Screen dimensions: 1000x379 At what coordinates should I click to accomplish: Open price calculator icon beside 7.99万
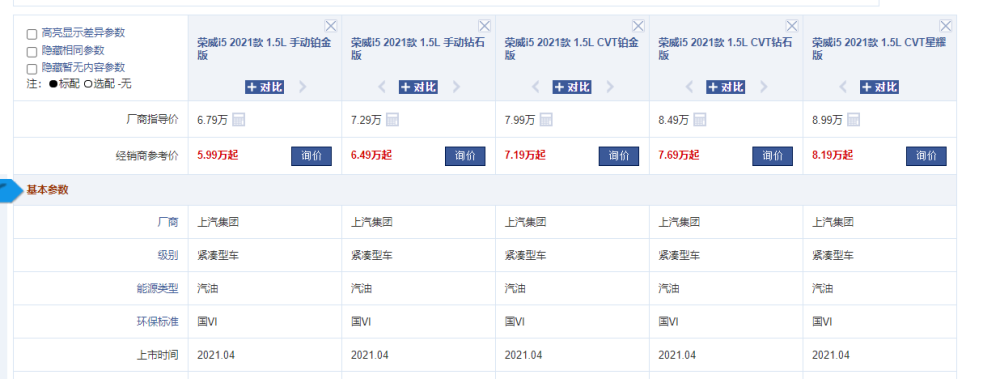click(546, 119)
